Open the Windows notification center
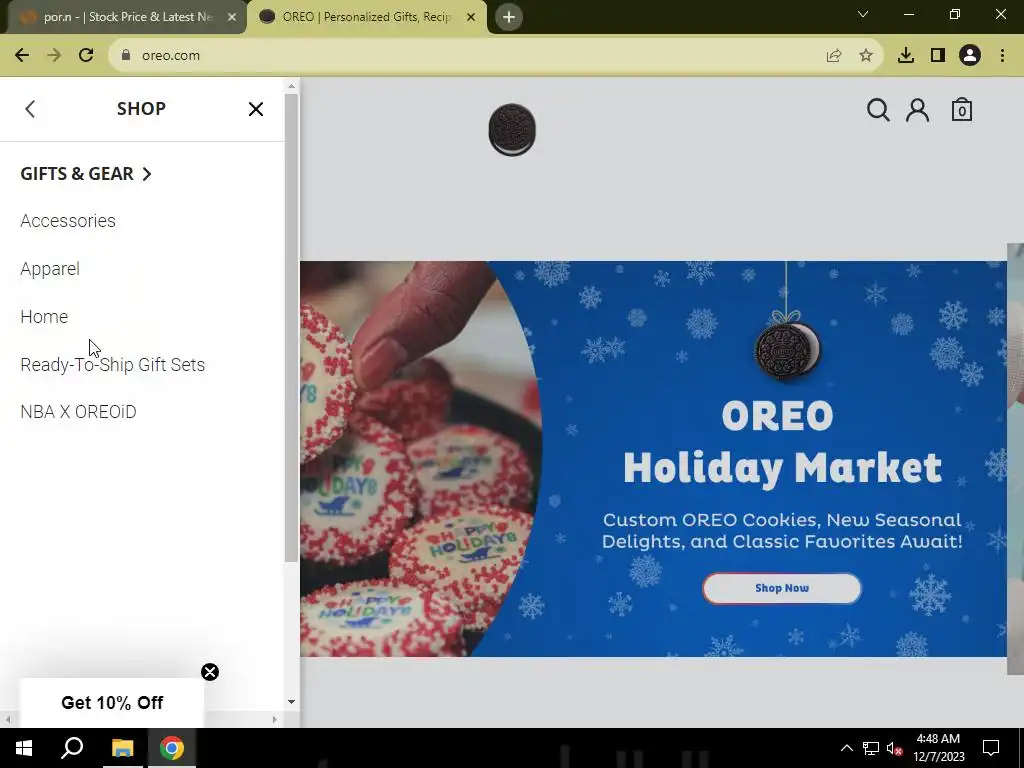1024x768 pixels. click(991, 748)
